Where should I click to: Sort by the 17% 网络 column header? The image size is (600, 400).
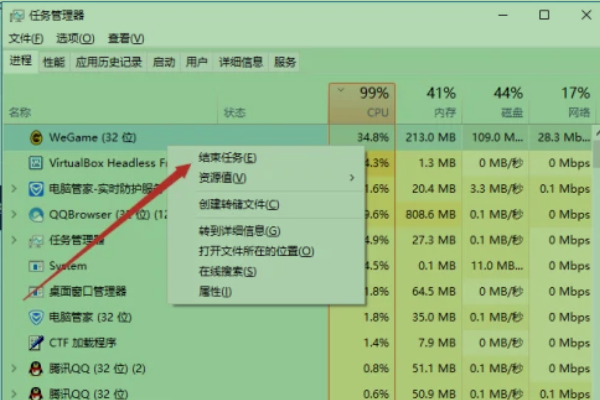[x=562, y=103]
